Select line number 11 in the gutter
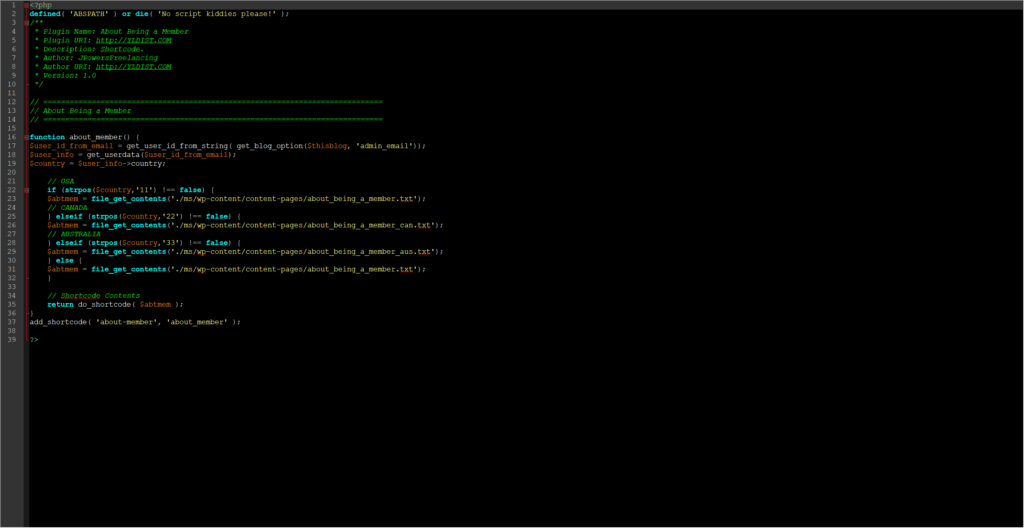1024x528 pixels. pyautogui.click(x=12, y=93)
